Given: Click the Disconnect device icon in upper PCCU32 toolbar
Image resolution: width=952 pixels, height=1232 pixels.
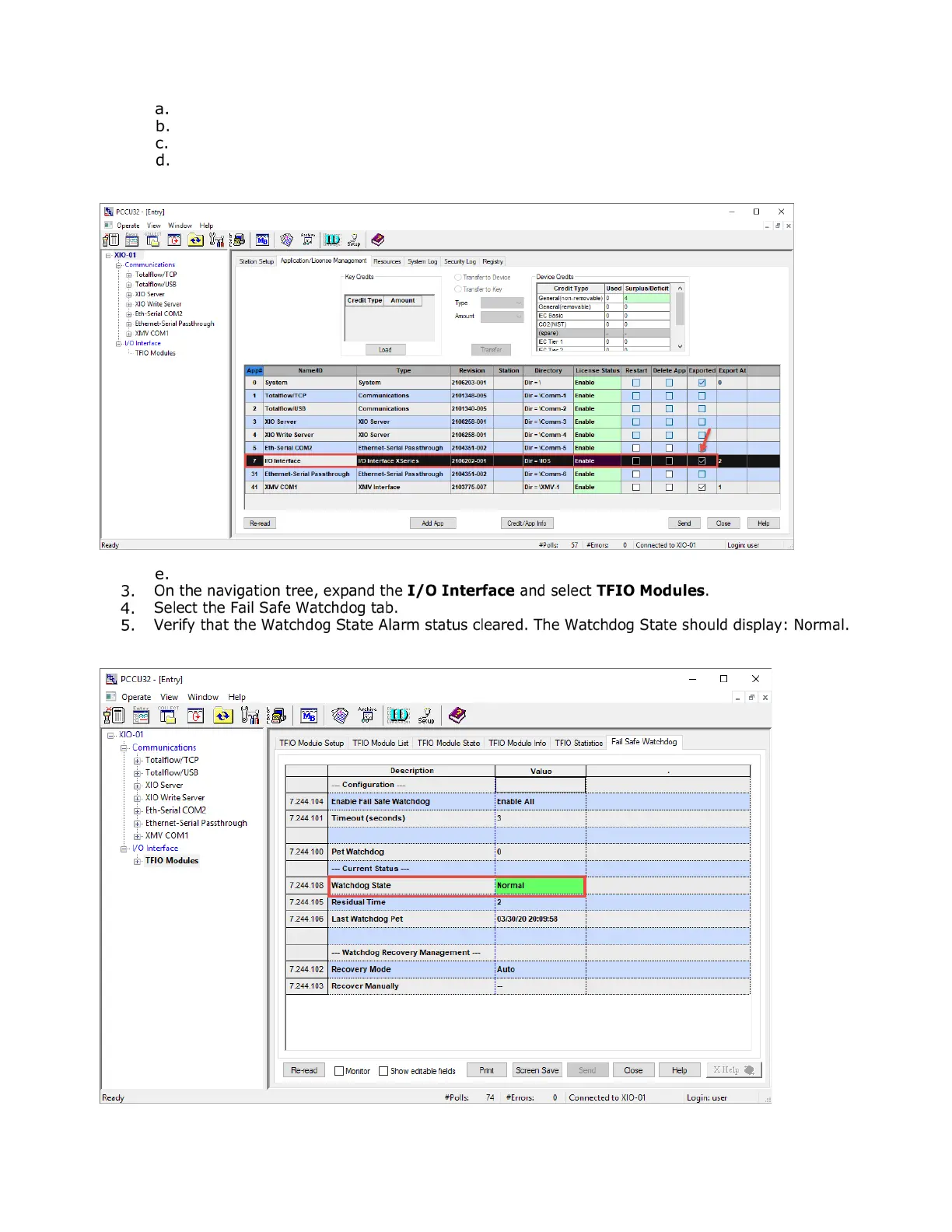Looking at the screenshot, I should tap(111, 240).
